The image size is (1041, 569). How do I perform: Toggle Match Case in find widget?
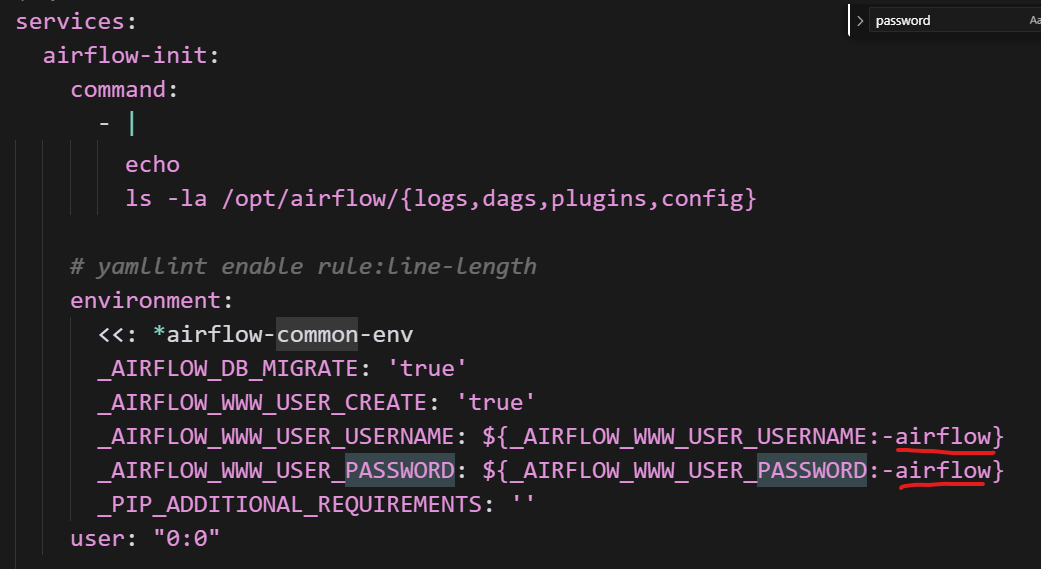point(1034,21)
